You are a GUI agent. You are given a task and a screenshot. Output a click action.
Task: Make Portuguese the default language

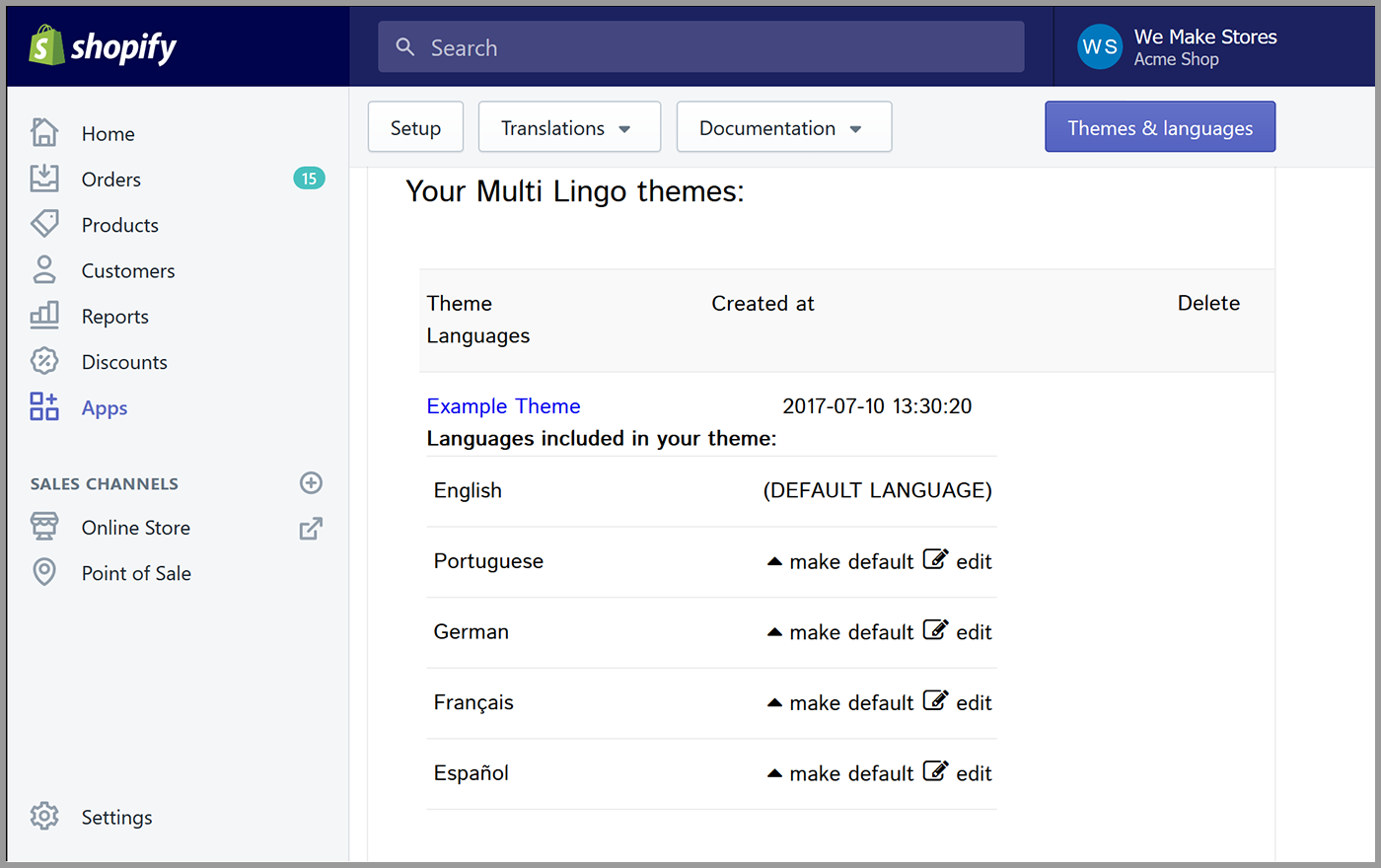click(x=851, y=561)
